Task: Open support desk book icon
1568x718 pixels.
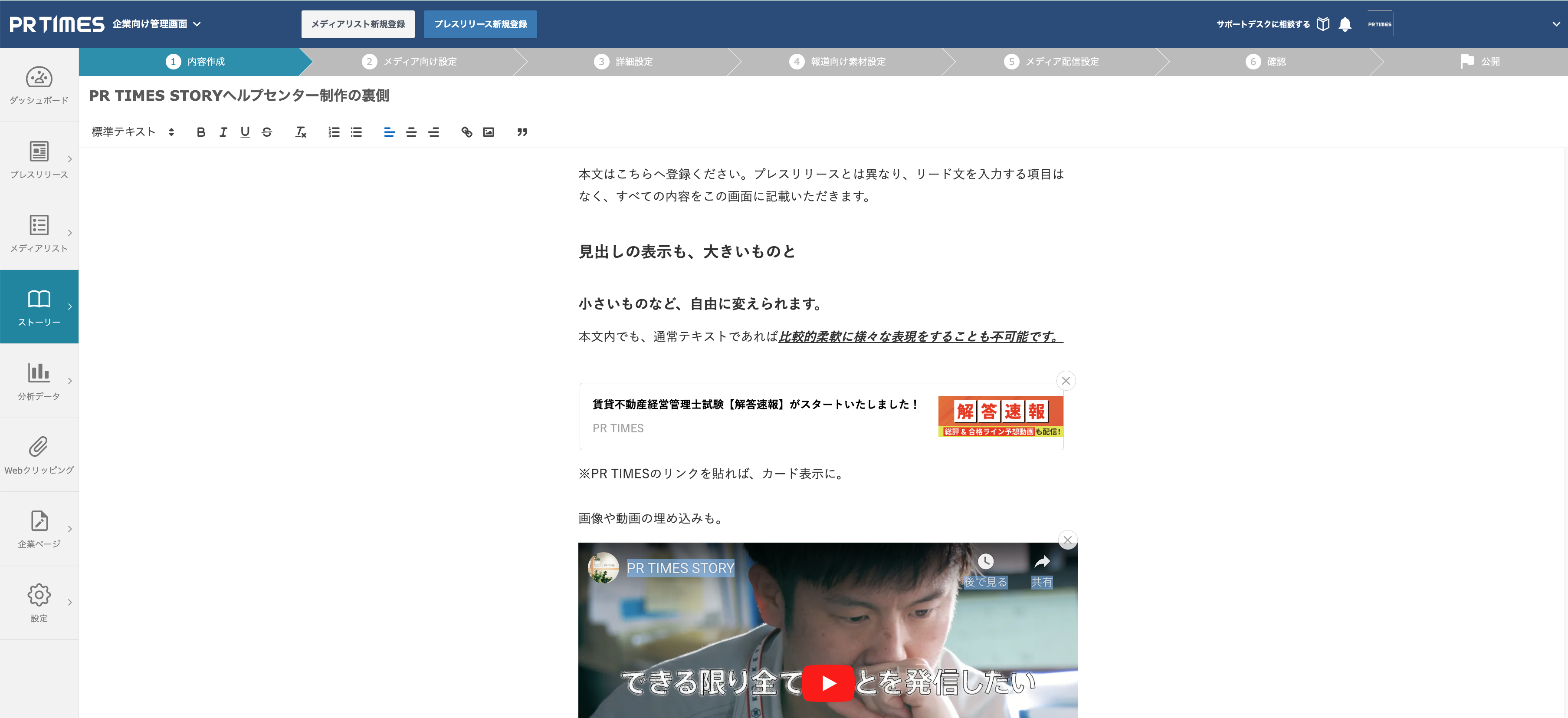Action: coord(1323,24)
